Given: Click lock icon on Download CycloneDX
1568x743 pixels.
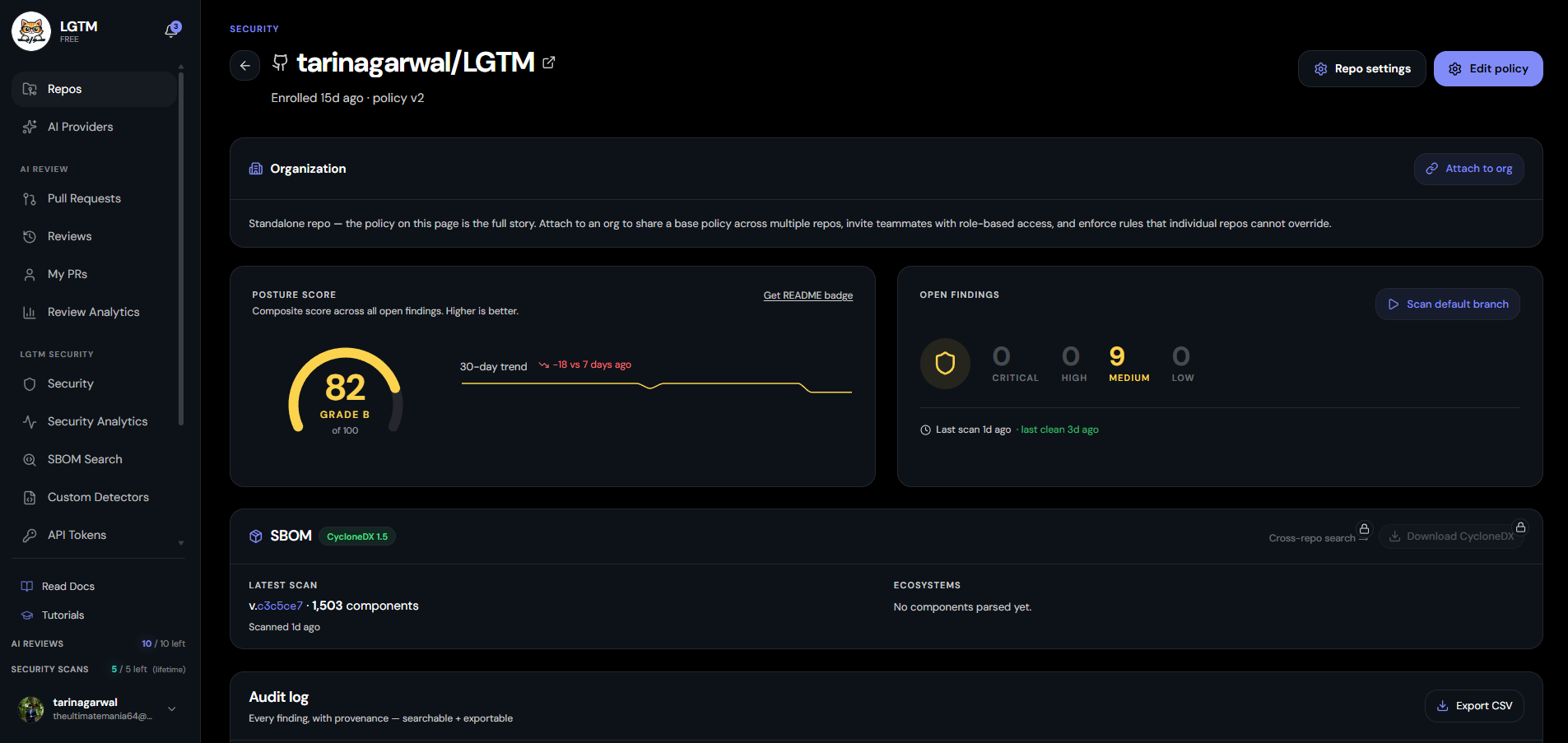Looking at the screenshot, I should point(1520,527).
